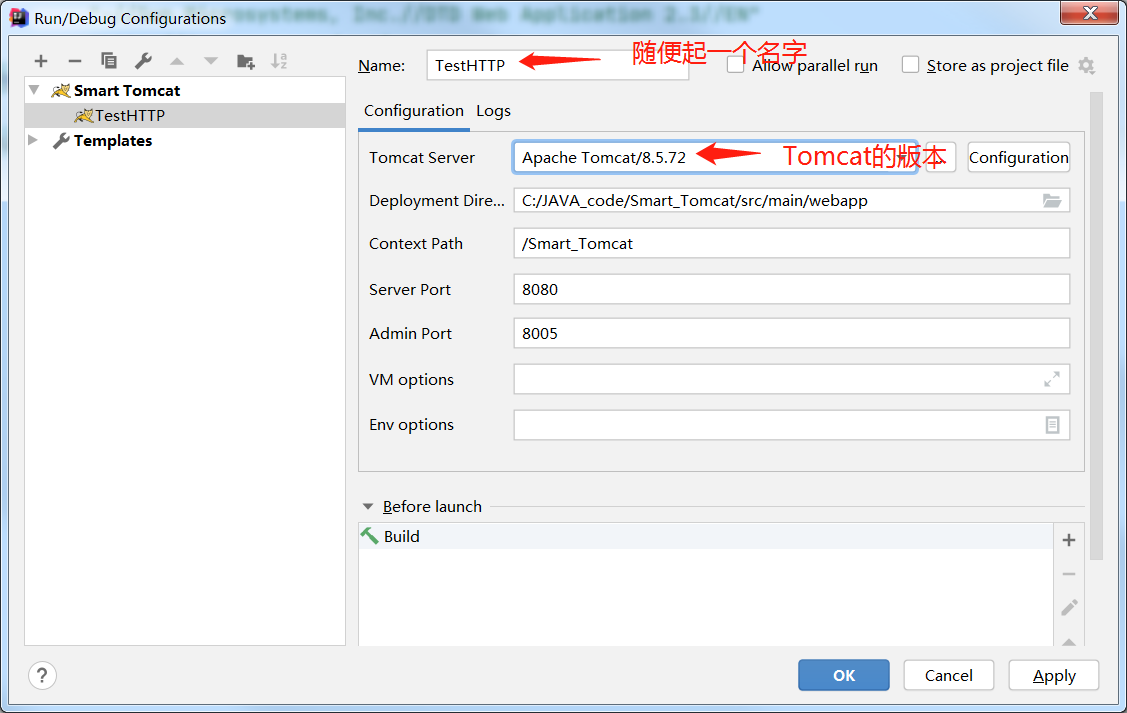Focus Server Port 8080 field
Viewport: 1127px width, 713px height.
tap(791, 290)
